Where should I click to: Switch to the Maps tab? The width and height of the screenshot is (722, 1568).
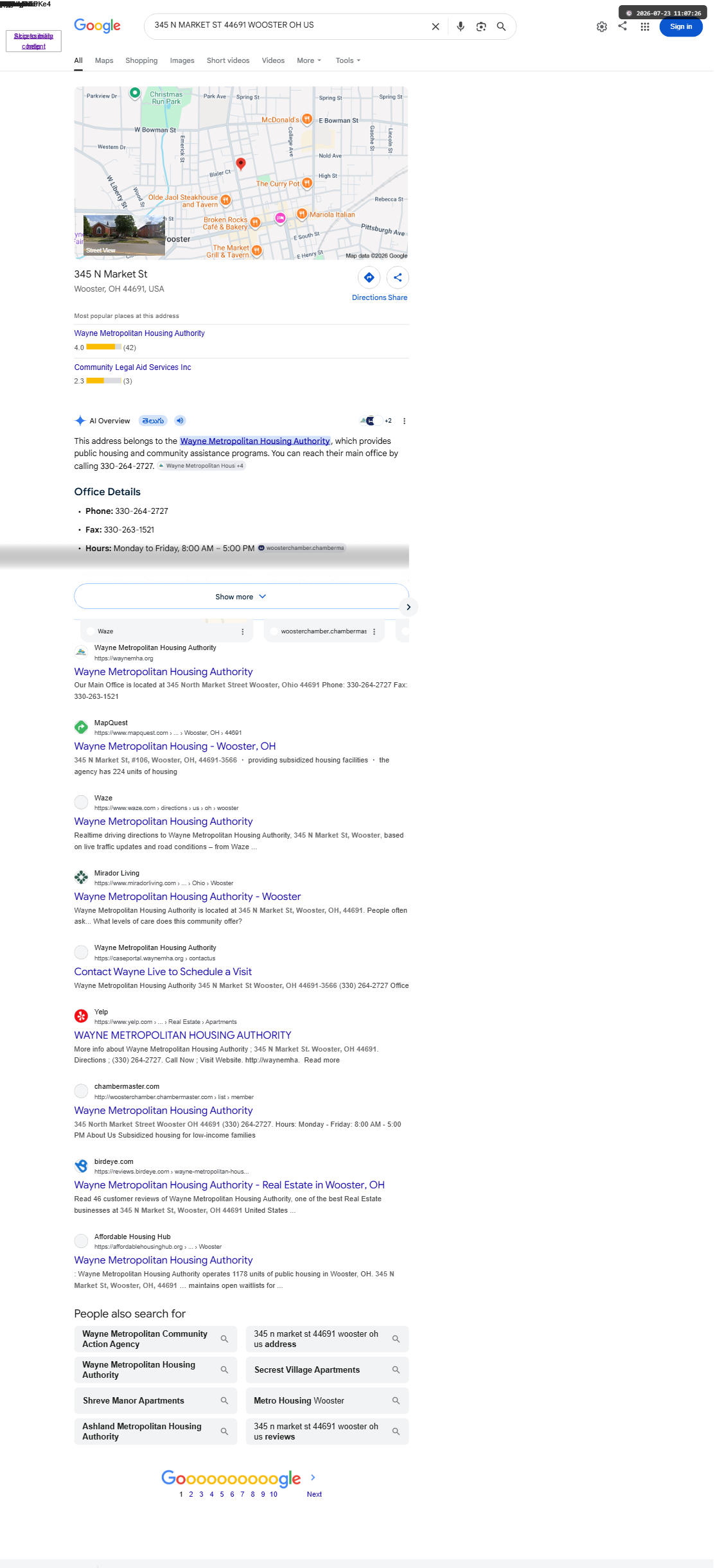104,60
